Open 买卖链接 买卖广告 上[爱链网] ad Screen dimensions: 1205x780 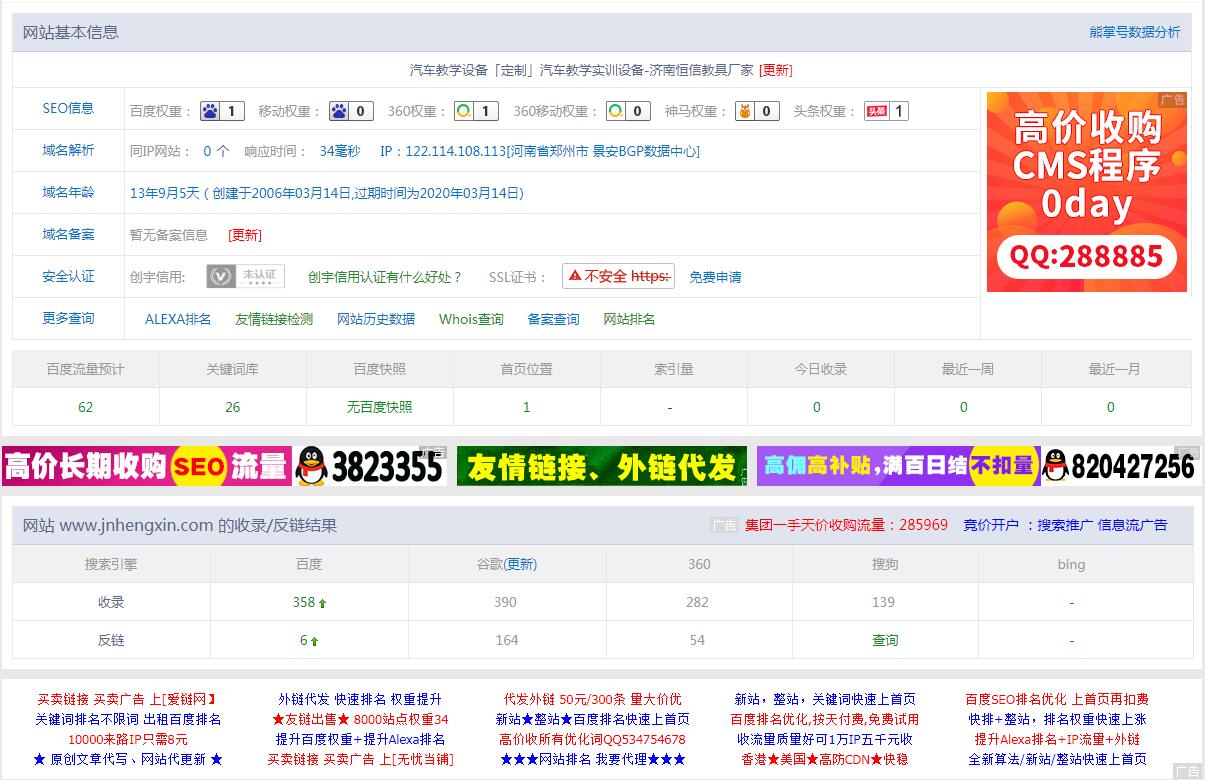tap(127, 699)
